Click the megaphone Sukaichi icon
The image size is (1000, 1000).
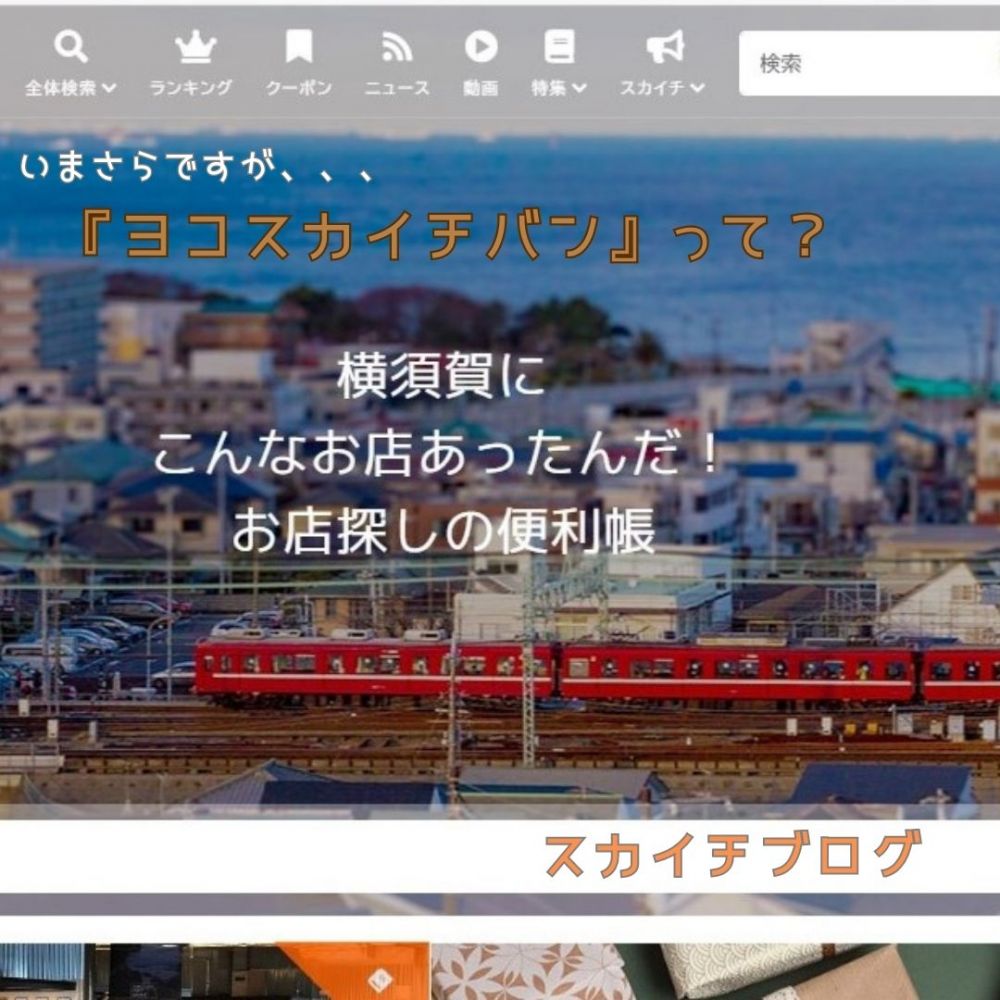(x=665, y=47)
